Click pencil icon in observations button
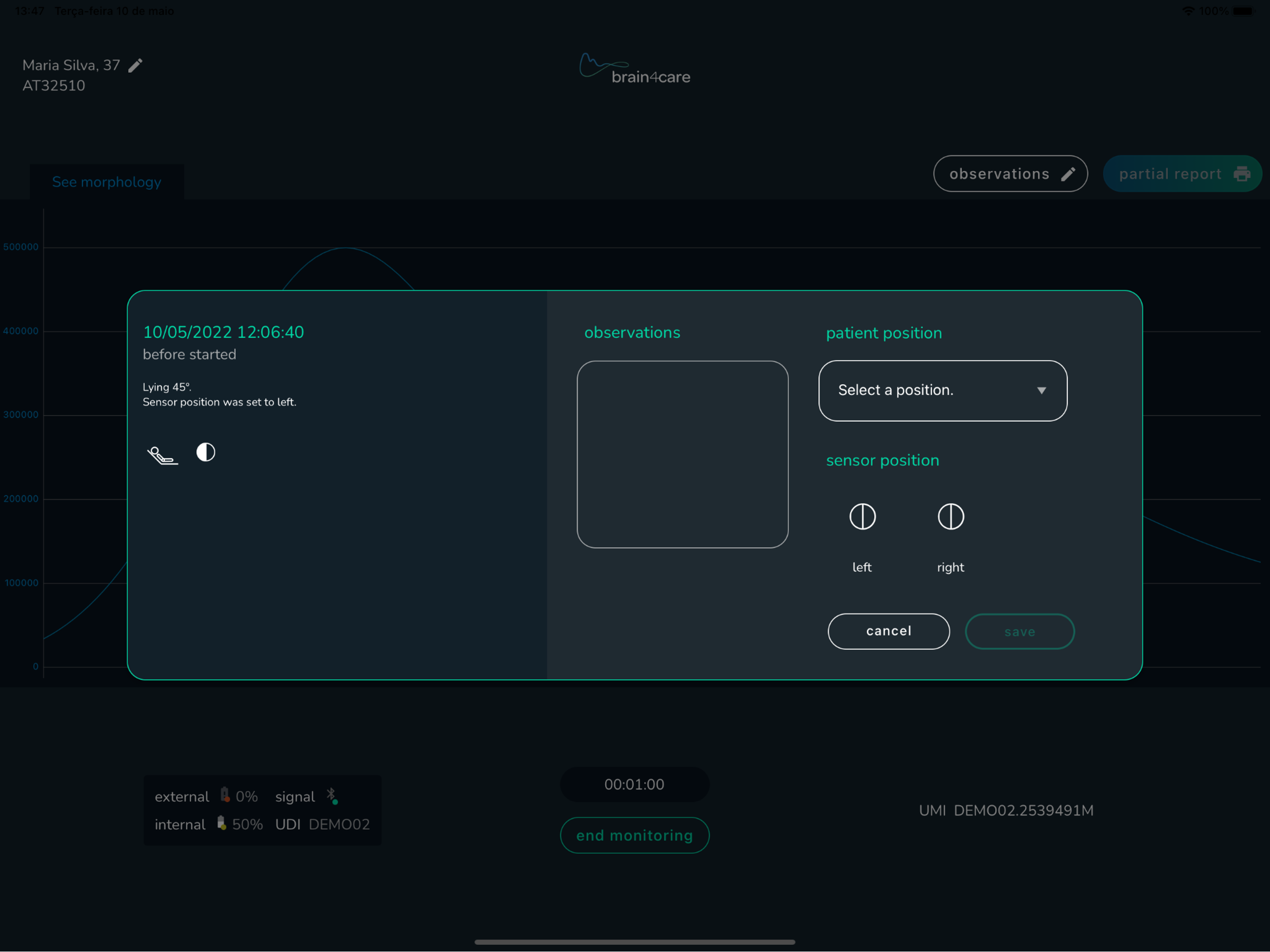The width and height of the screenshot is (1270, 952). click(1068, 174)
